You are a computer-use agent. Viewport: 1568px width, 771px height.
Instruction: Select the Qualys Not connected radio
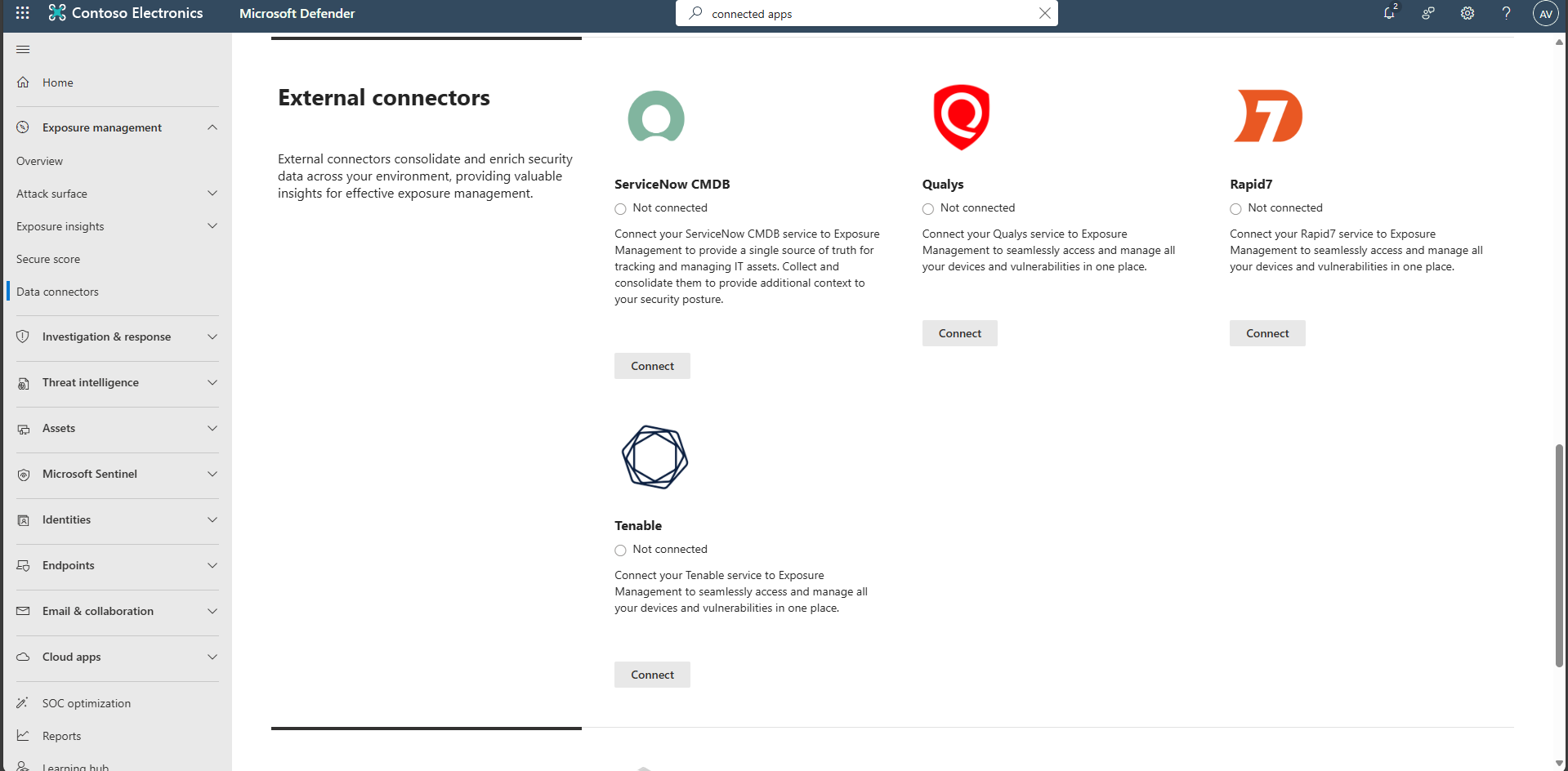pos(928,209)
